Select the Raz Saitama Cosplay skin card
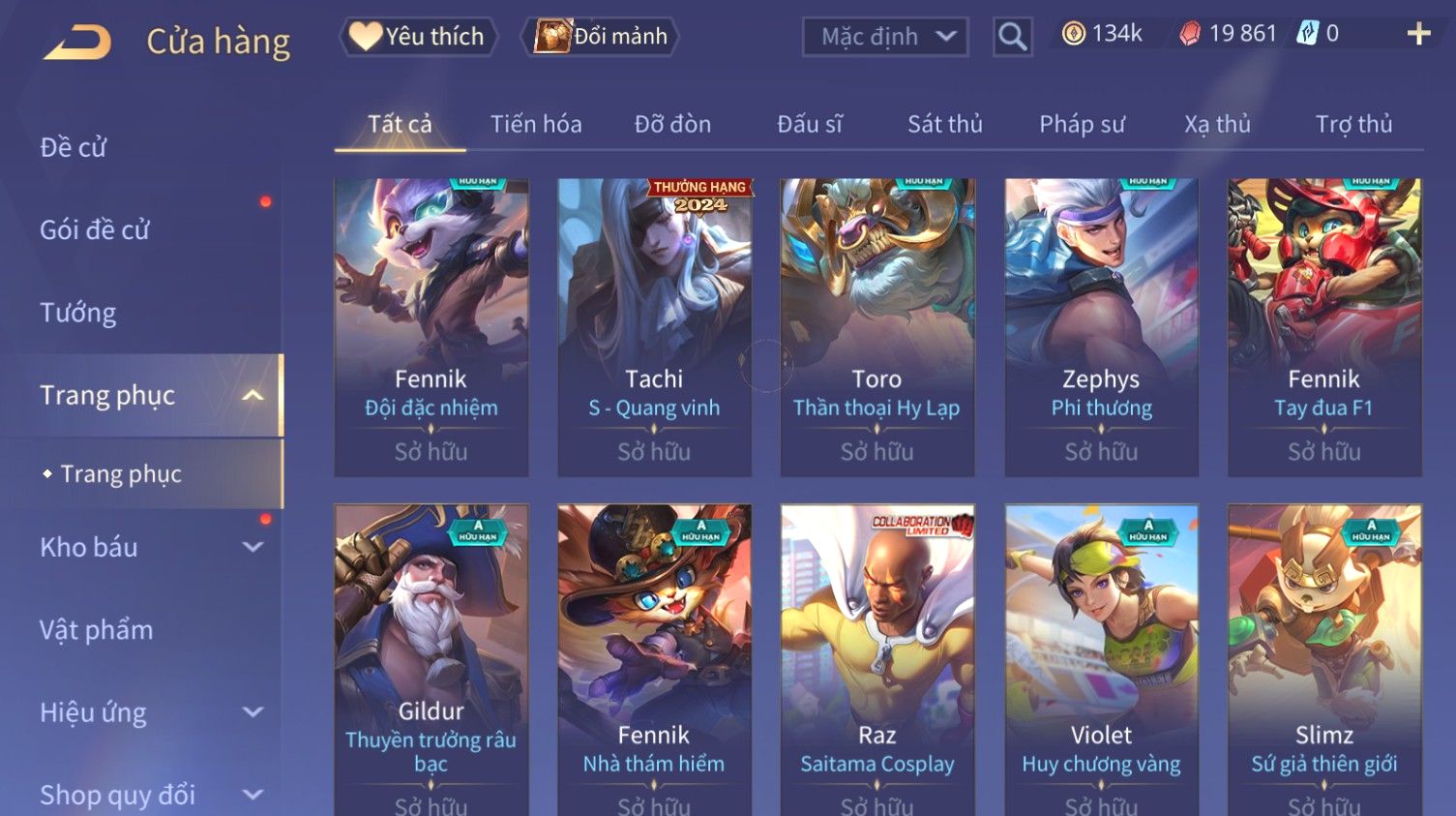The image size is (1456, 816). [x=877, y=660]
